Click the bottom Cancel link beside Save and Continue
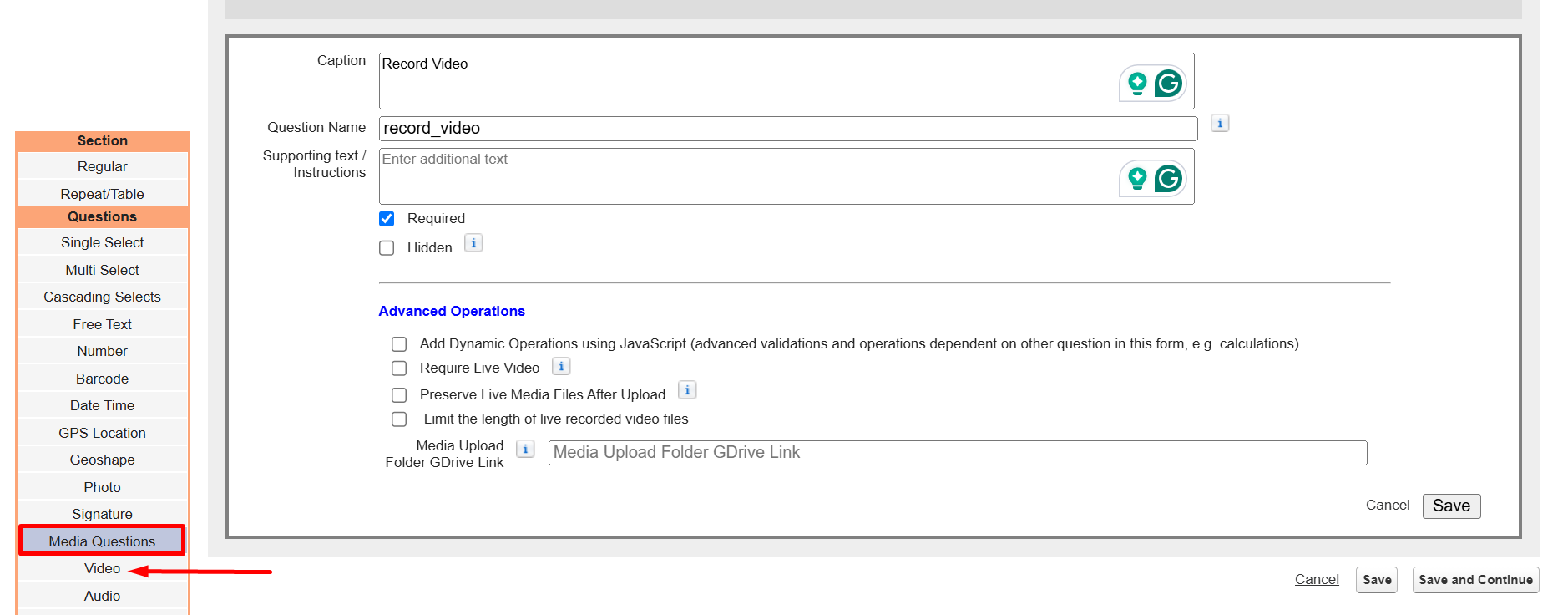Screen dimensions: 1568x615 click(x=1317, y=580)
